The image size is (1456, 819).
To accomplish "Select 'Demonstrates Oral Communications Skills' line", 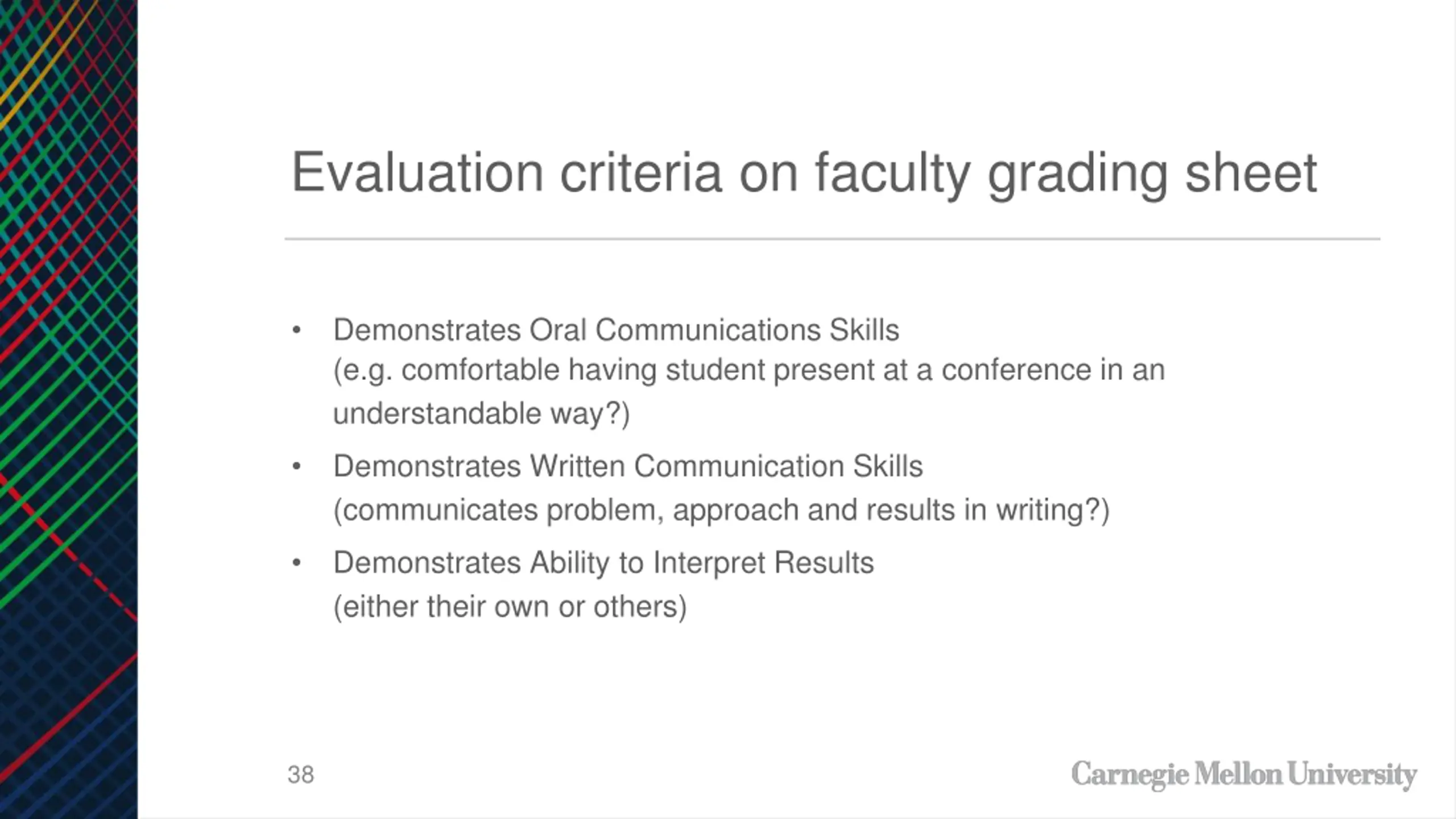I will [617, 330].
